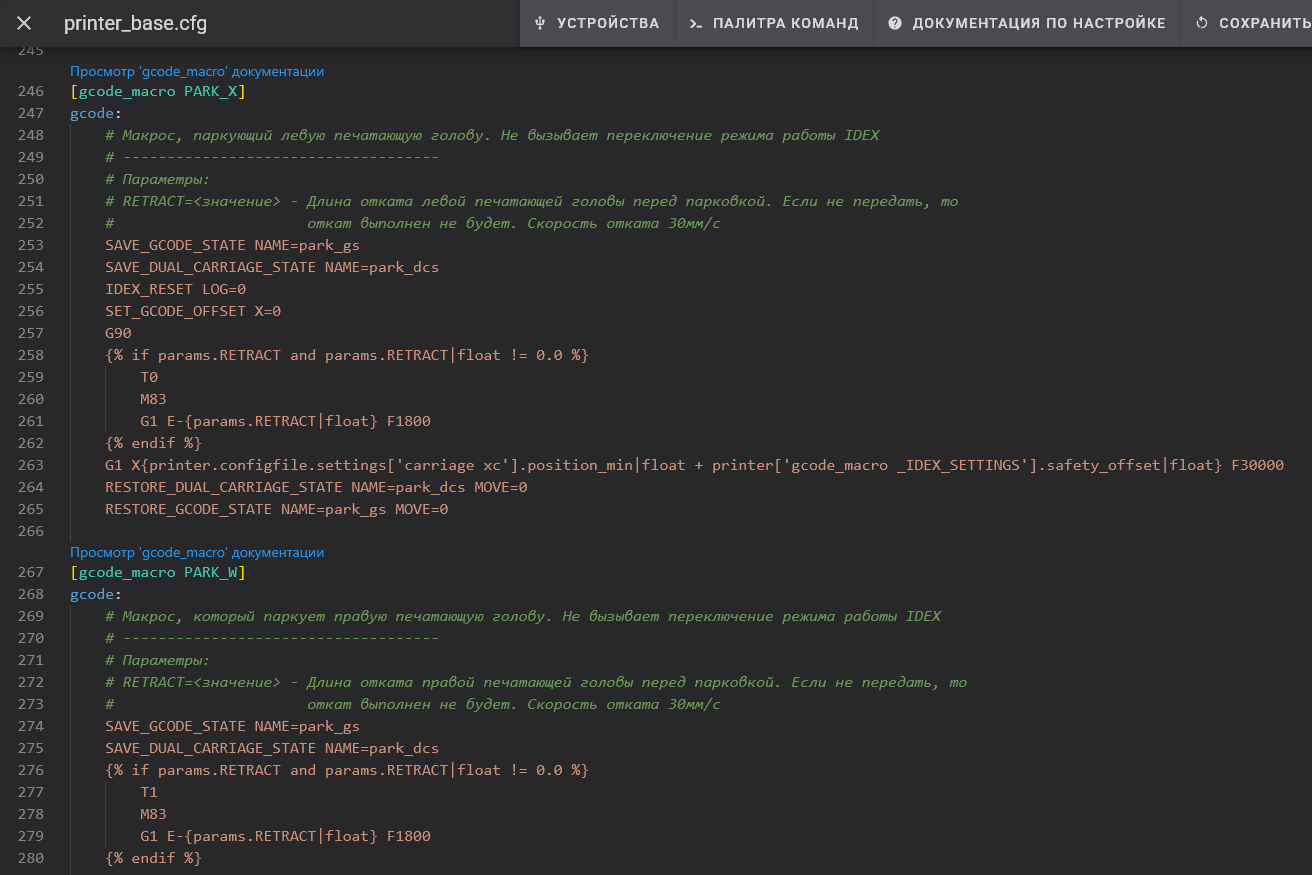Click empty line number 266 in gutter
The height and width of the screenshot is (875, 1312).
point(31,531)
